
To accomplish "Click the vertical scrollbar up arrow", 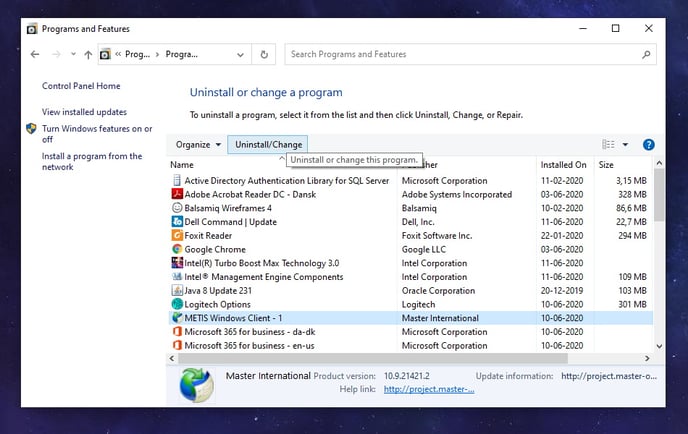I will point(659,163).
